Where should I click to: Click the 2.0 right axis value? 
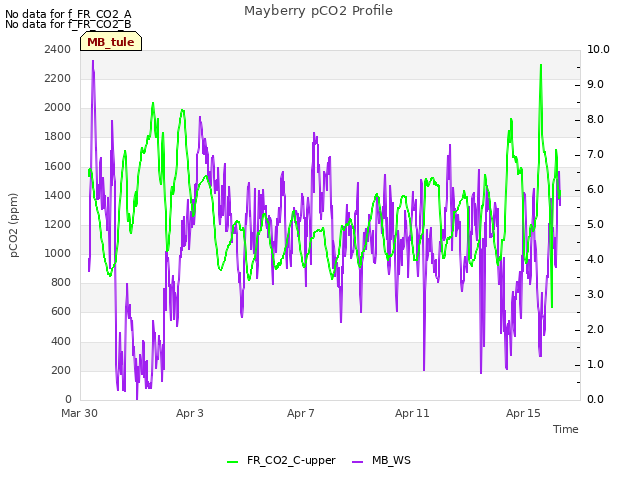pos(596,330)
